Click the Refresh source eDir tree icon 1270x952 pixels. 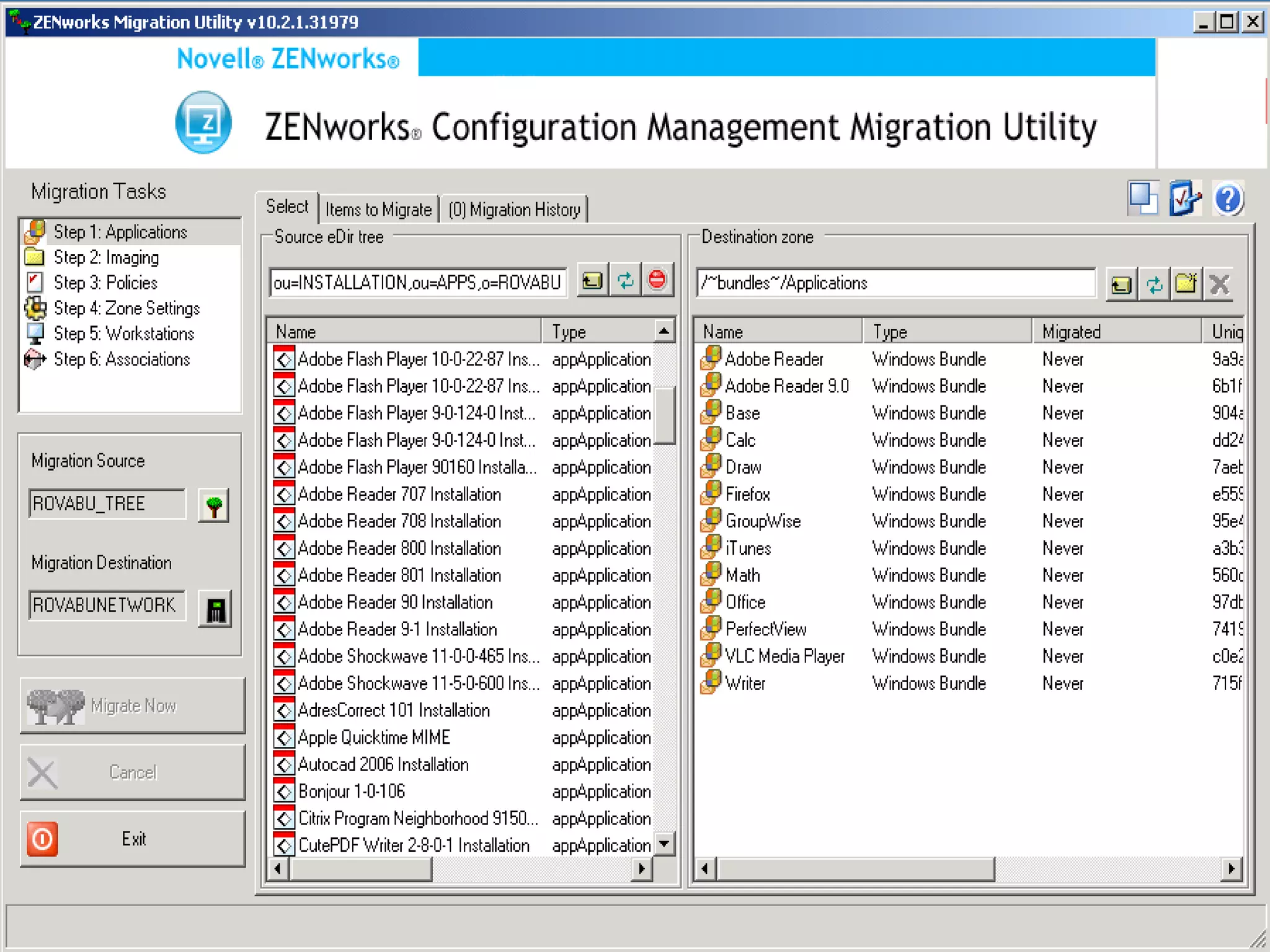coord(625,281)
